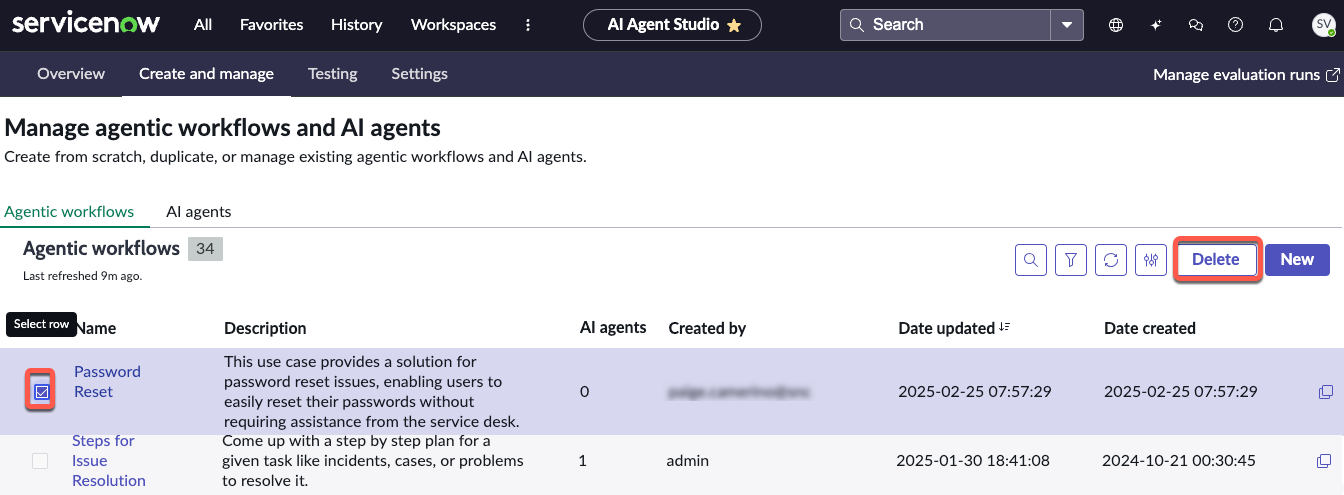Sort by the Date created column header

(x=1149, y=328)
